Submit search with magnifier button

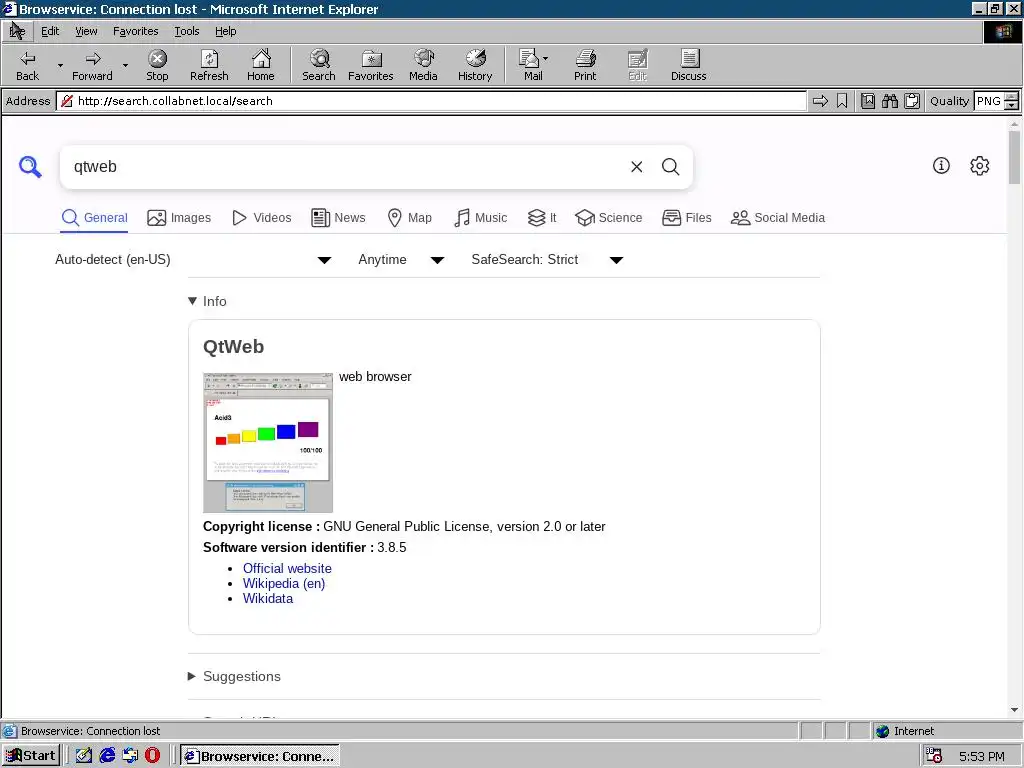pos(671,167)
